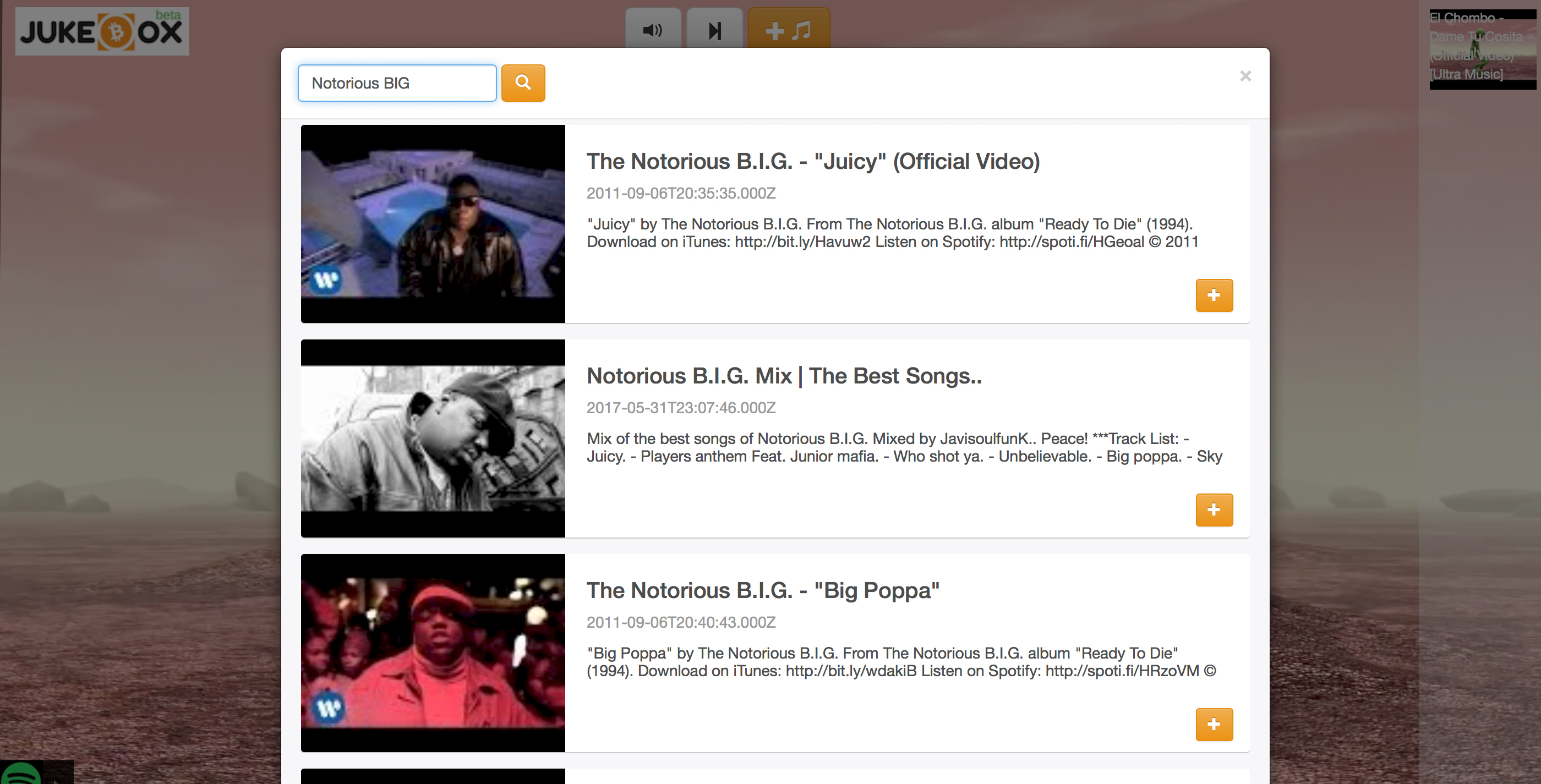Add Notorious B.I.G. Mix to queue
The width and height of the screenshot is (1541, 784).
point(1214,509)
